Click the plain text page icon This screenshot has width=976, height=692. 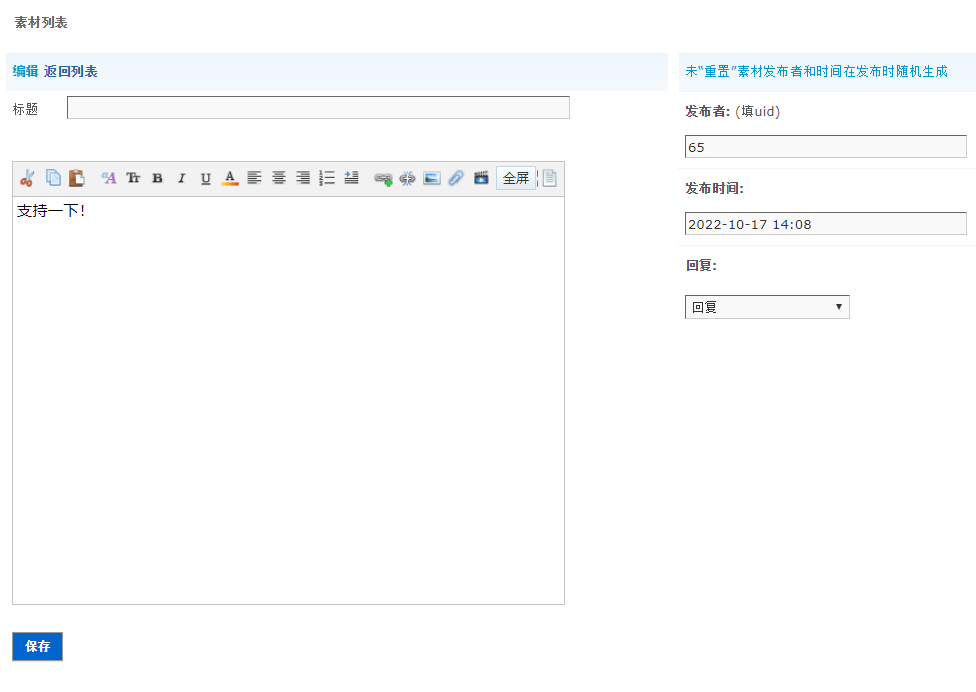point(550,178)
